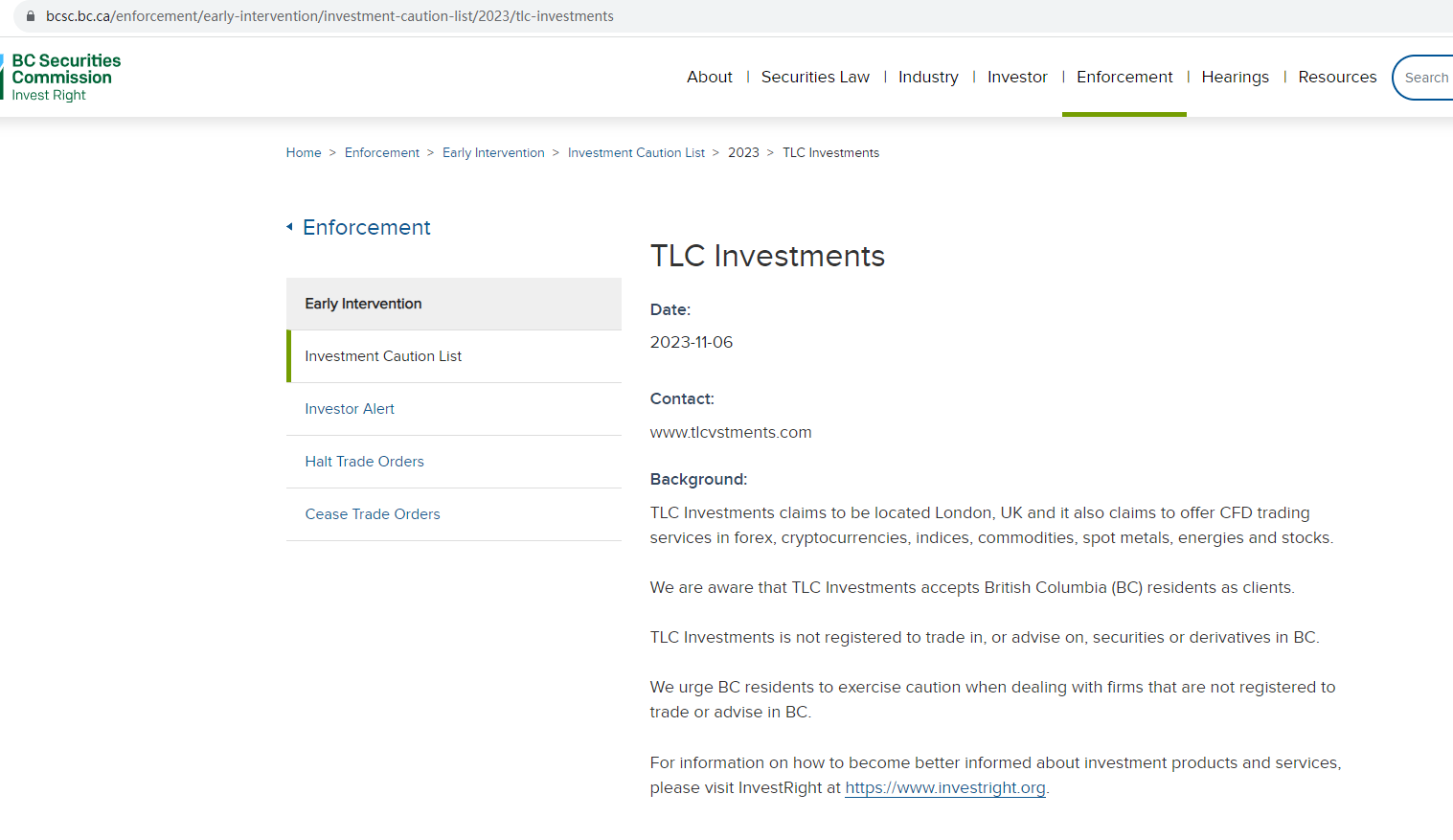
Task: Open Investor Alert in the sidebar
Action: [x=350, y=409]
